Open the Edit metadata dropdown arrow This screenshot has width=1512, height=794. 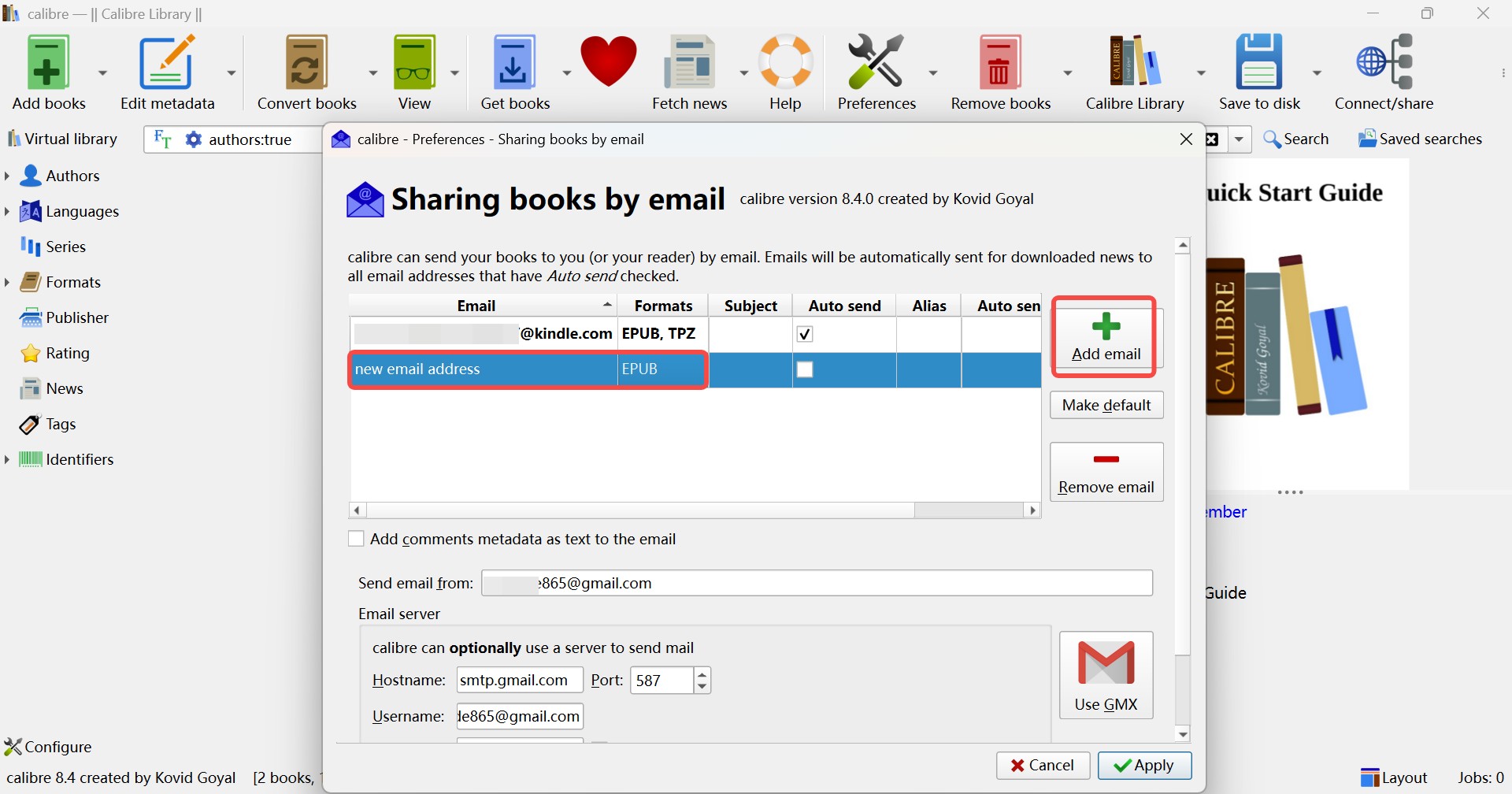[232, 72]
